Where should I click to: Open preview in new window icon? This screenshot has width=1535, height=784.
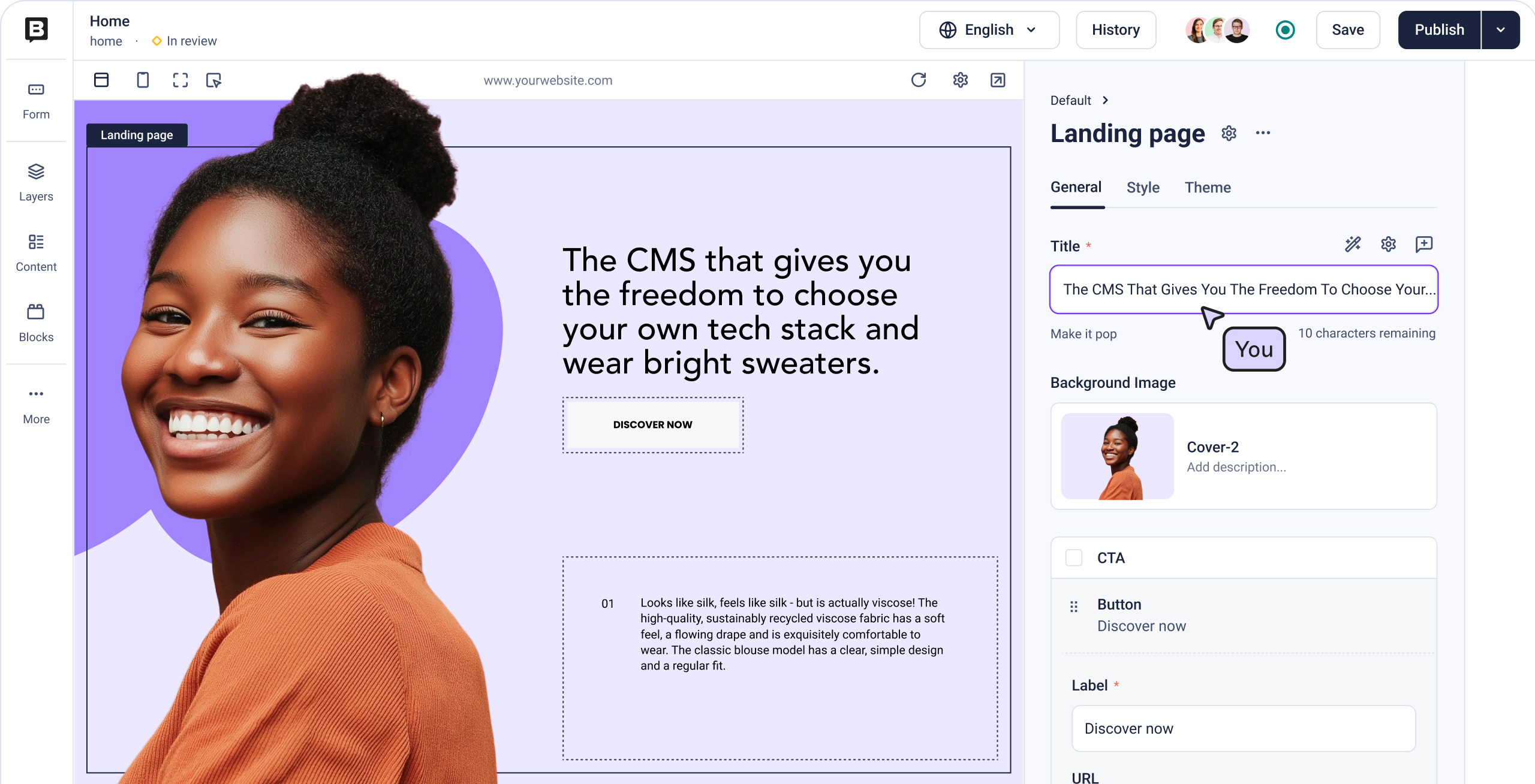pos(998,80)
